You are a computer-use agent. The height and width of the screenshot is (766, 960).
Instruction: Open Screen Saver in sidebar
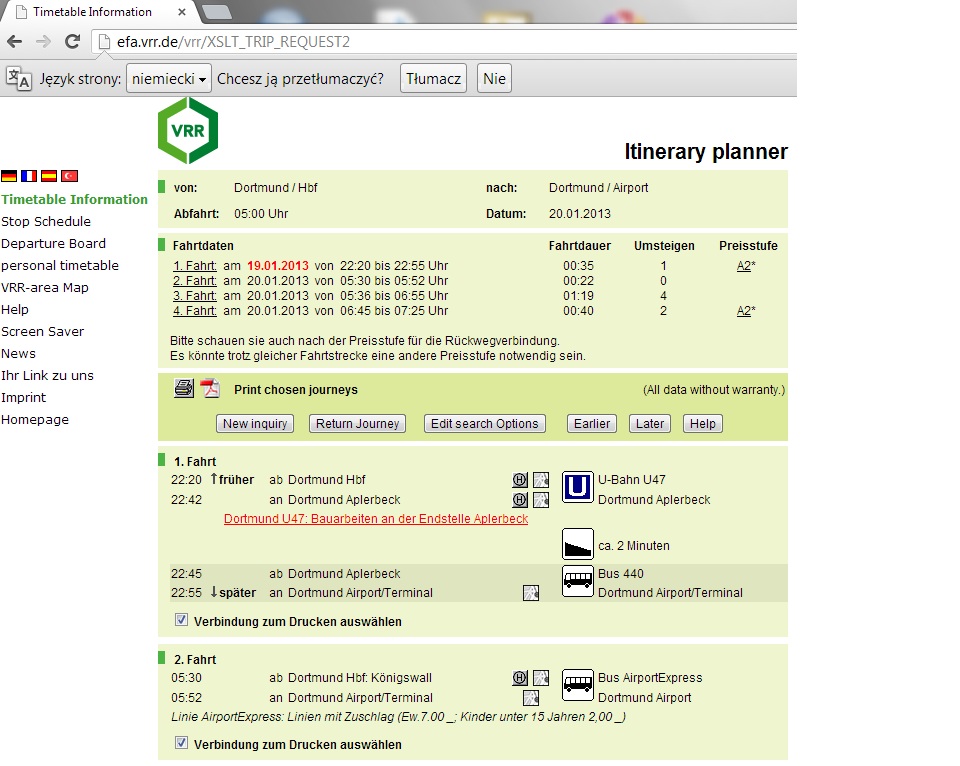point(42,331)
